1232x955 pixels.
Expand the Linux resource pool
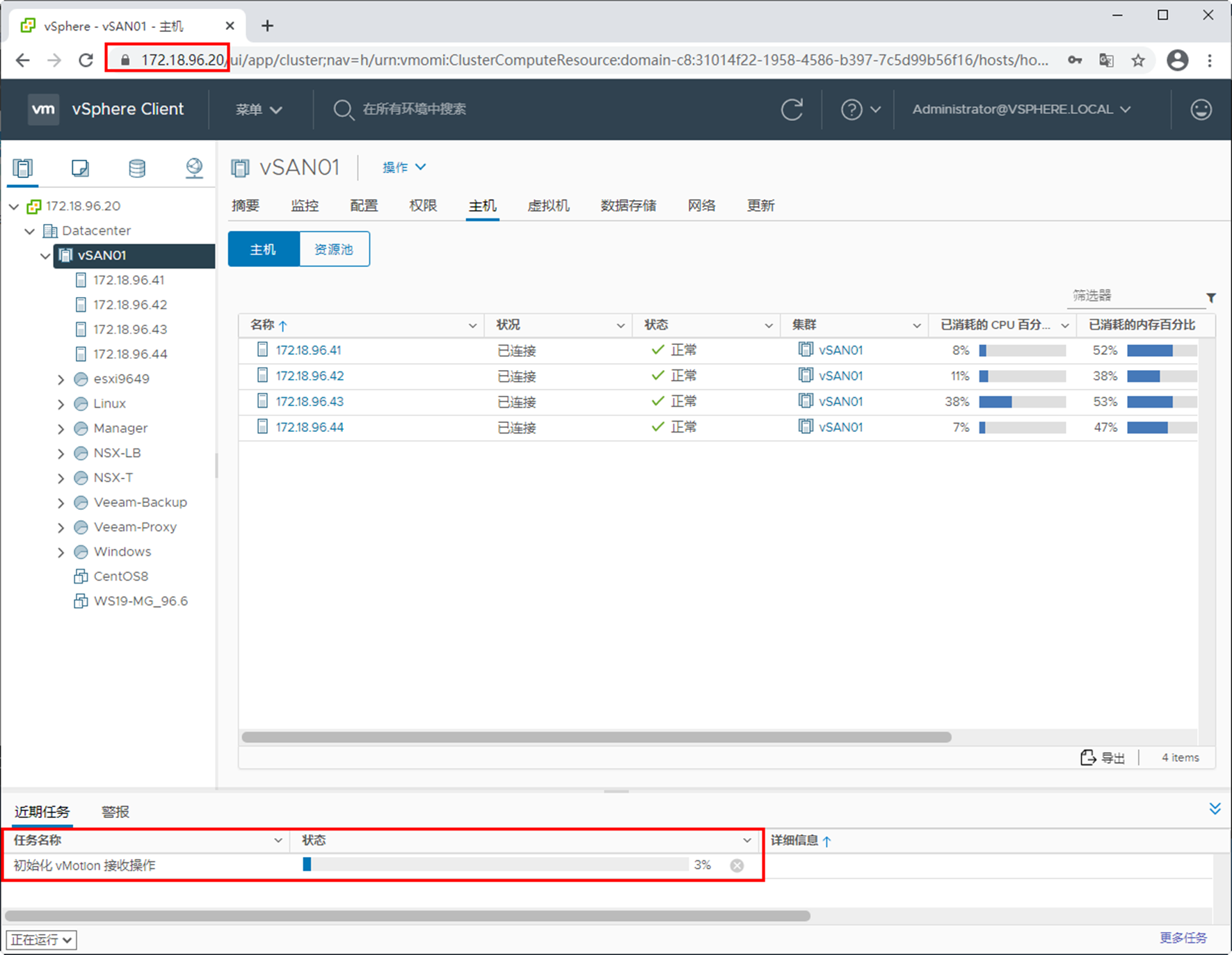click(61, 404)
